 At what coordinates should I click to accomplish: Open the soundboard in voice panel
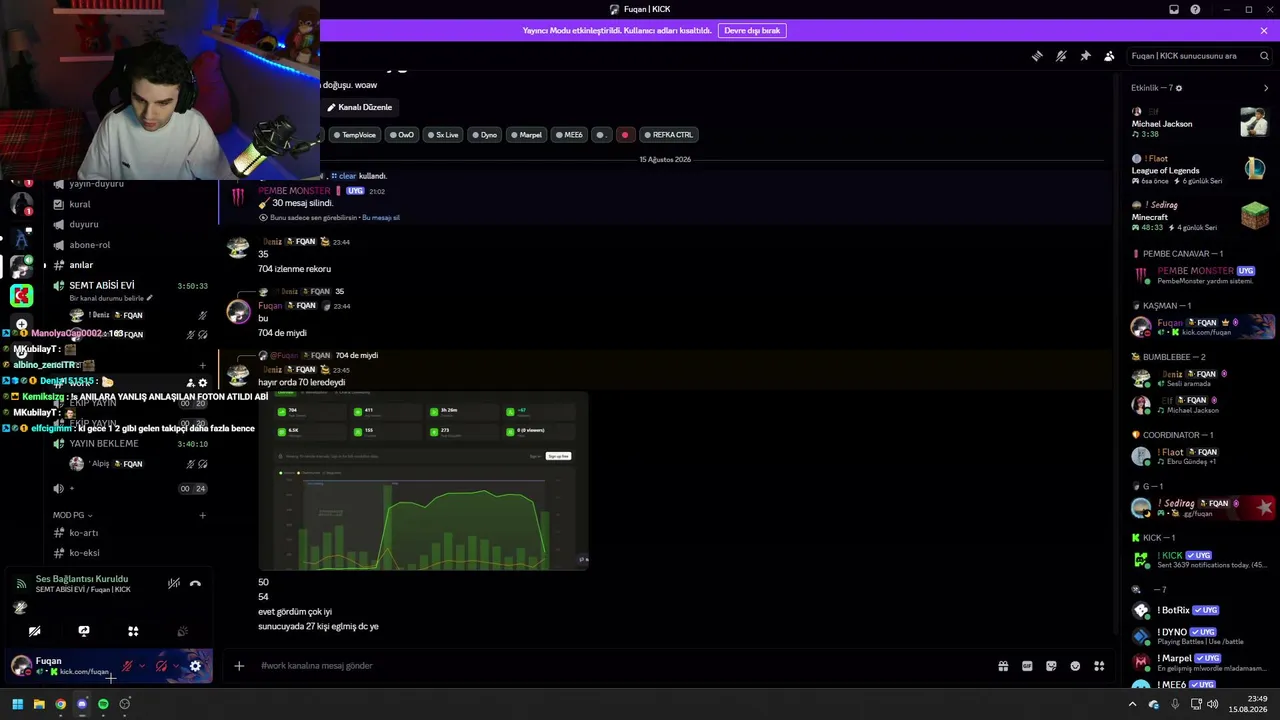point(182,631)
